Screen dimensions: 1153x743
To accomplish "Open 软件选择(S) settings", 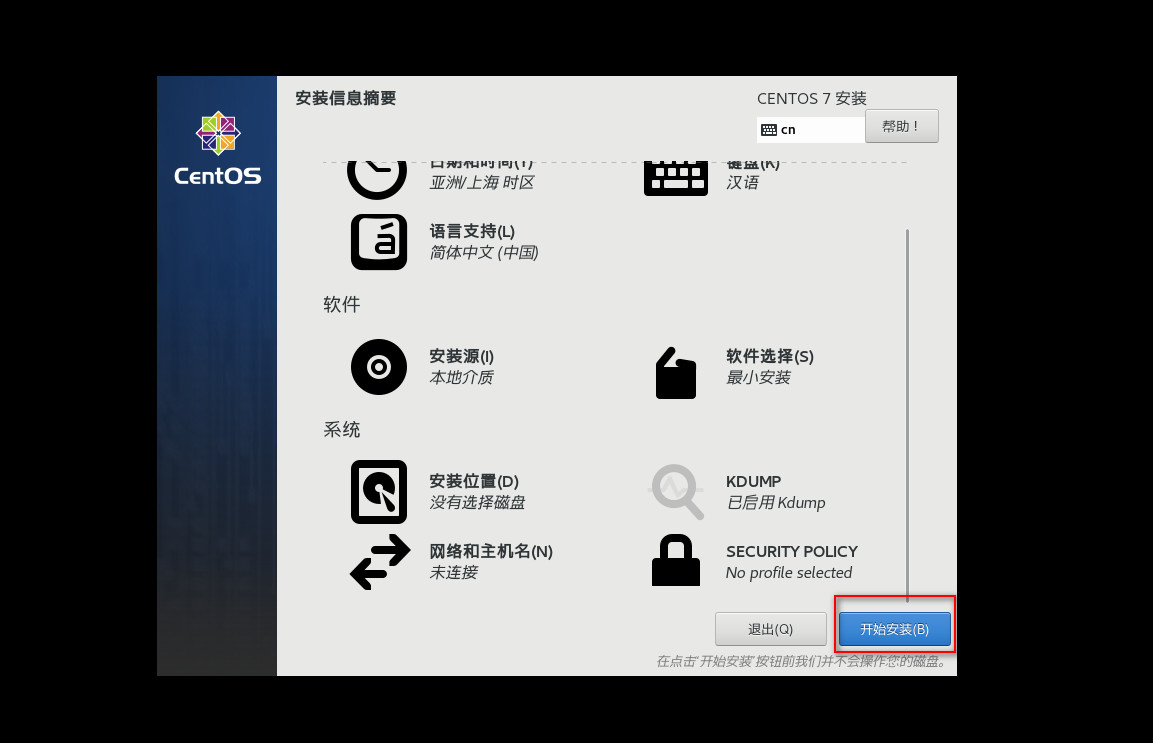I will click(x=770, y=357).
